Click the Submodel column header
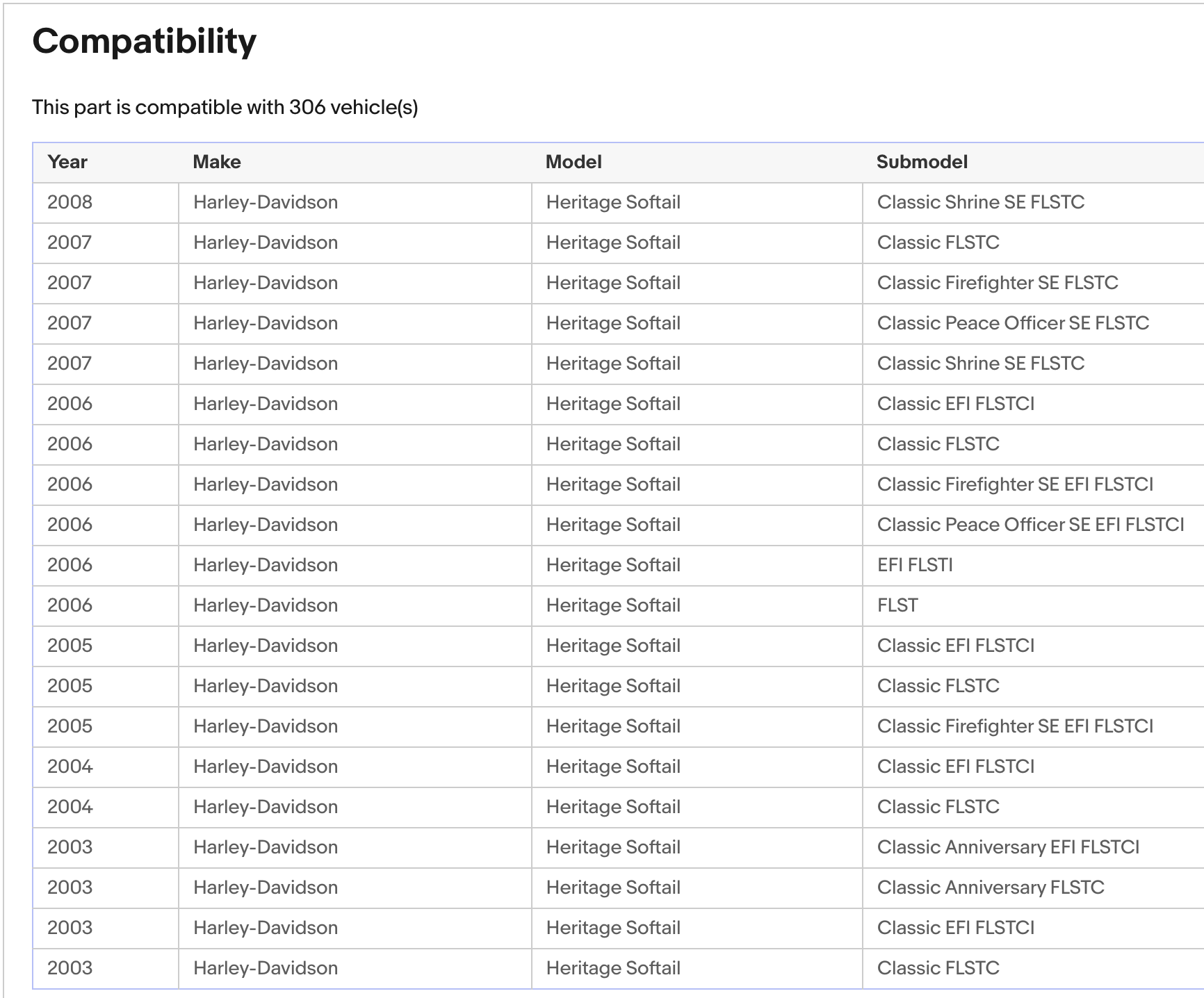The width and height of the screenshot is (1204, 998). pyautogui.click(x=922, y=162)
